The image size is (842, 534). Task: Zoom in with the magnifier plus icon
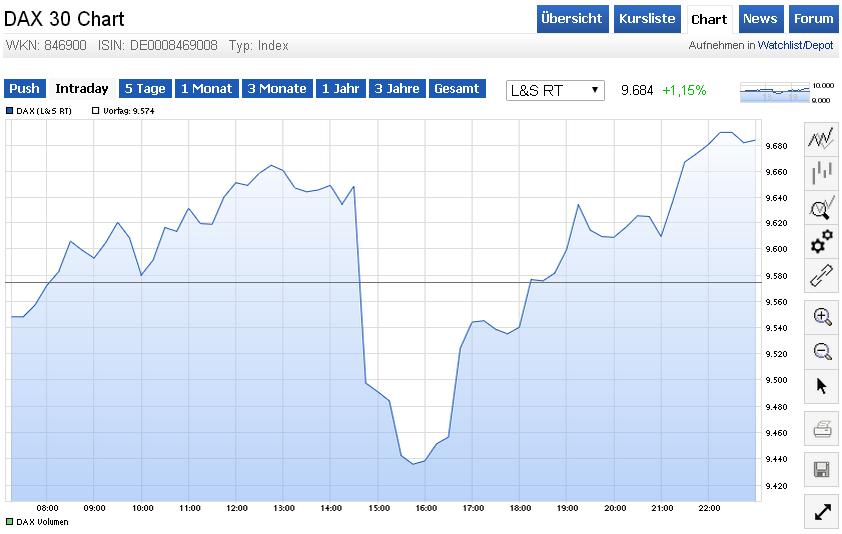tap(822, 317)
